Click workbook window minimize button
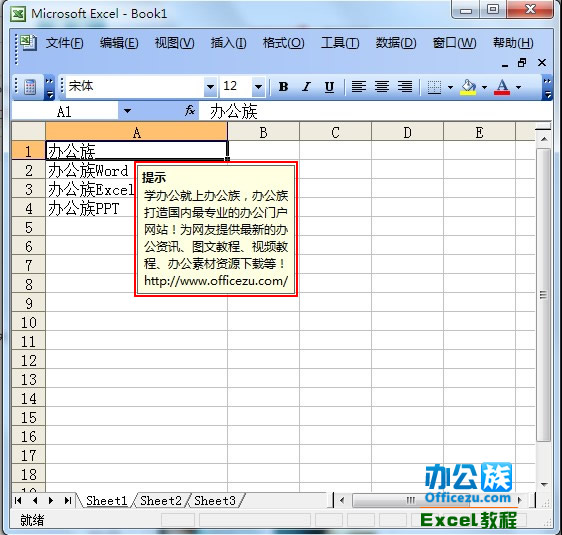 point(505,65)
